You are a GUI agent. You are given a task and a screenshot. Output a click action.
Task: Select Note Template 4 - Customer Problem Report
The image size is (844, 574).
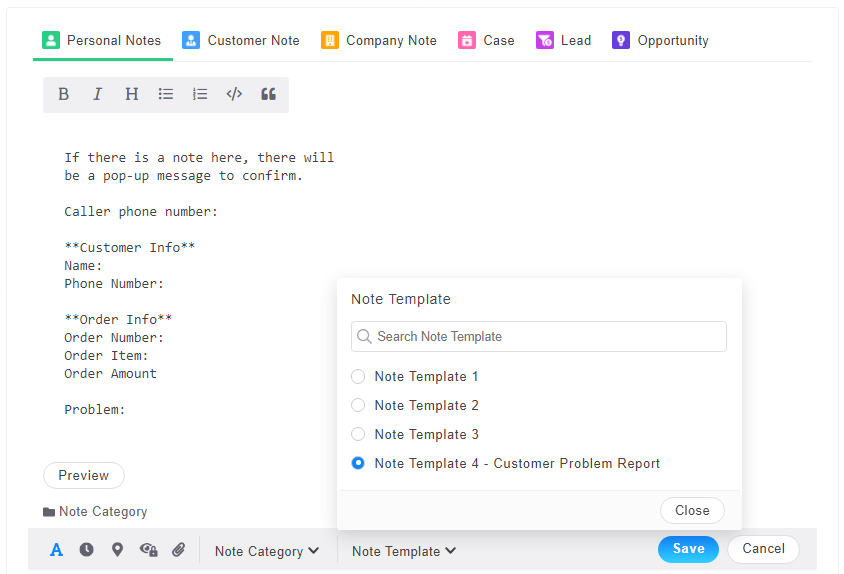tap(358, 464)
